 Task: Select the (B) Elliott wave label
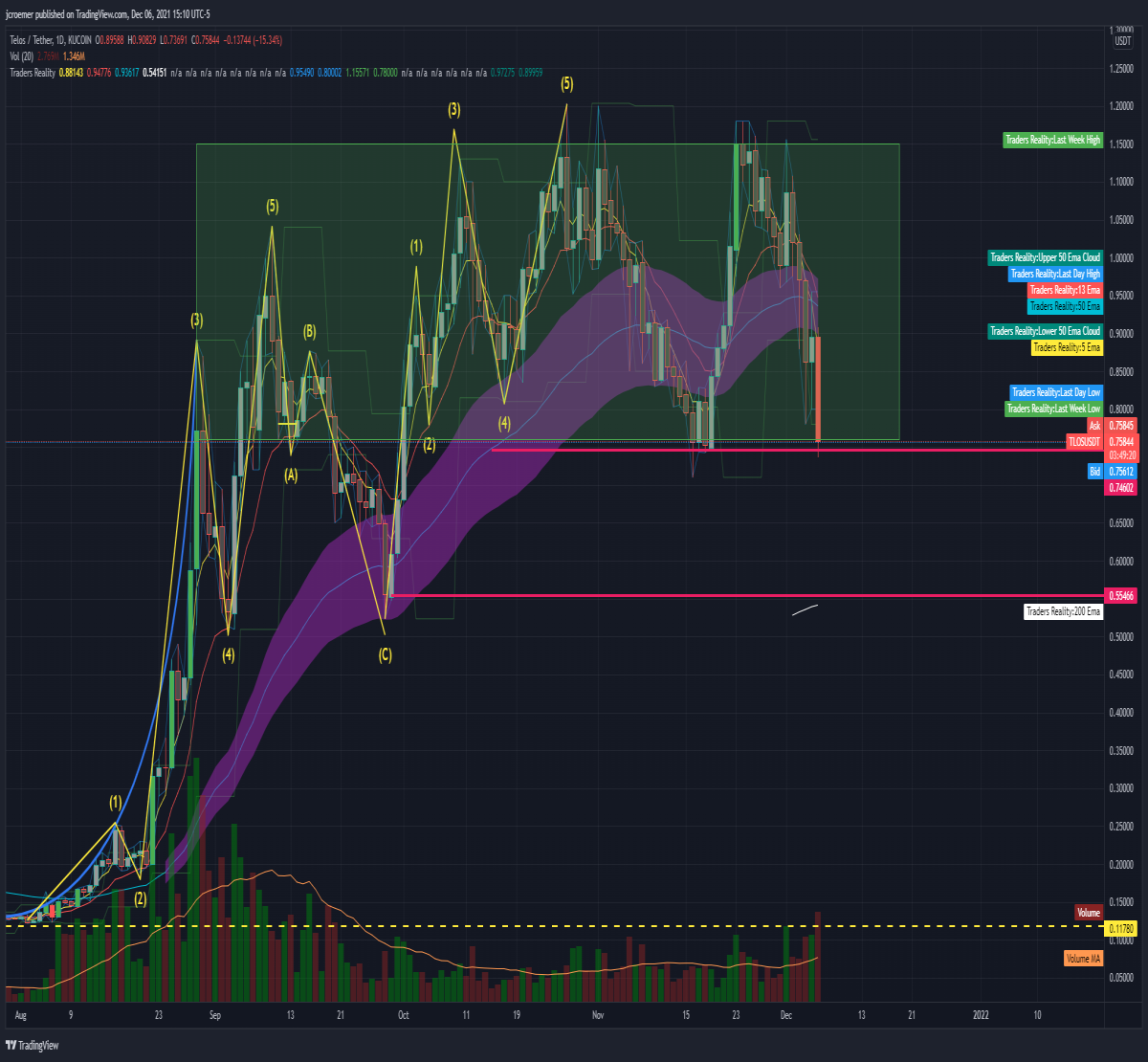click(x=310, y=332)
